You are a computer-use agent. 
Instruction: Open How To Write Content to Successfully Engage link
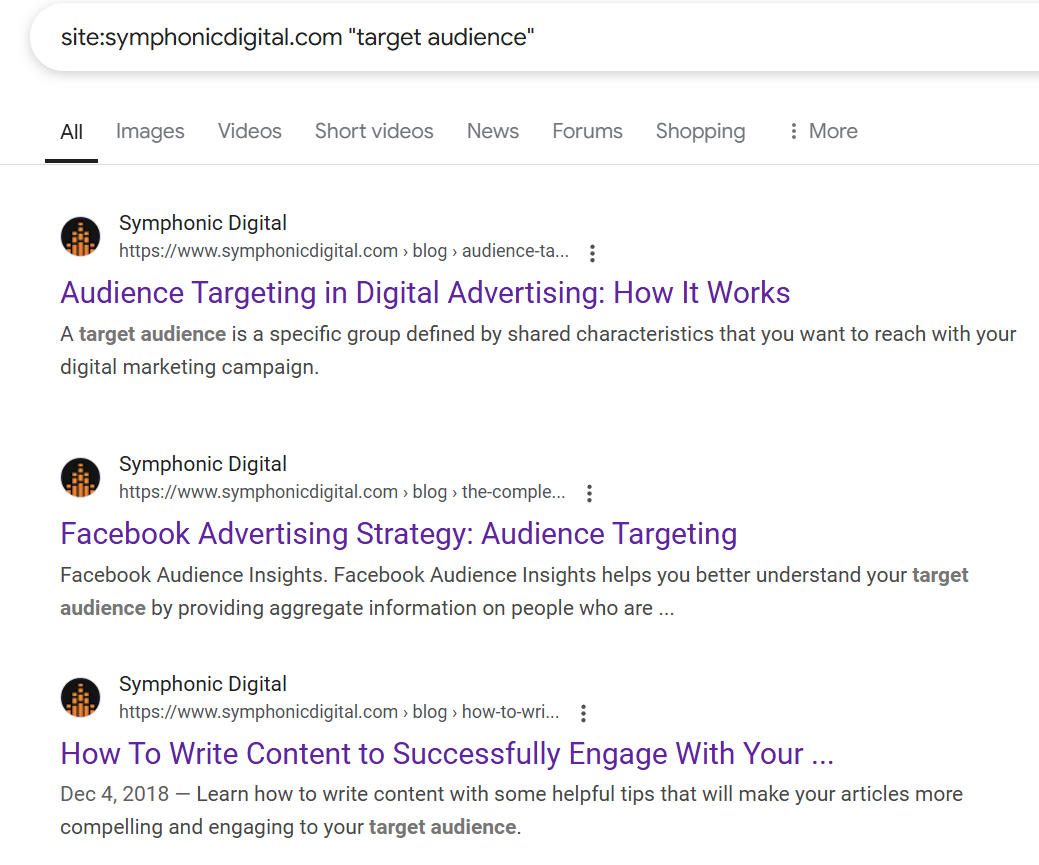coord(447,754)
